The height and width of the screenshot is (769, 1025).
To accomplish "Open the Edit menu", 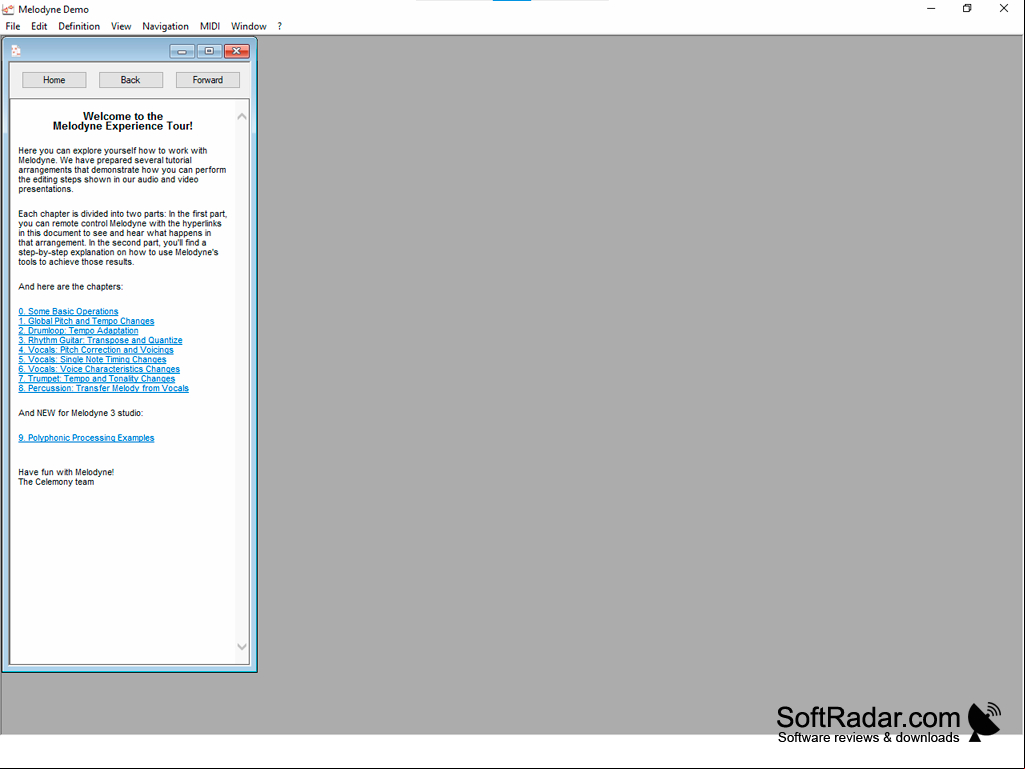I will 39,26.
